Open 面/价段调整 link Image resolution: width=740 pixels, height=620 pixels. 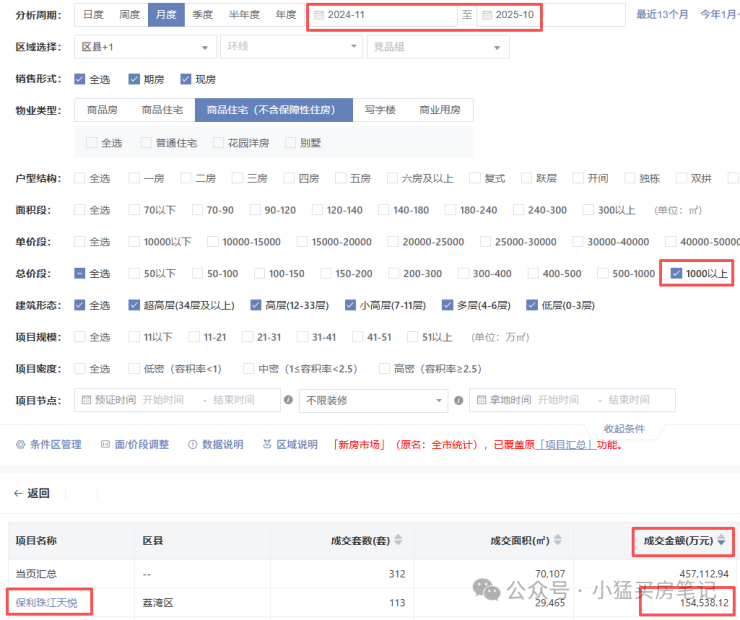[x=142, y=444]
